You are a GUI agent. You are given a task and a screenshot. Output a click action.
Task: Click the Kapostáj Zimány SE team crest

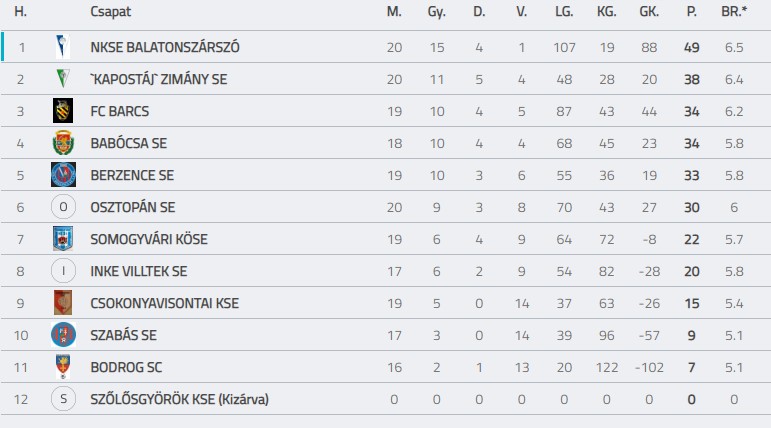tap(63, 79)
